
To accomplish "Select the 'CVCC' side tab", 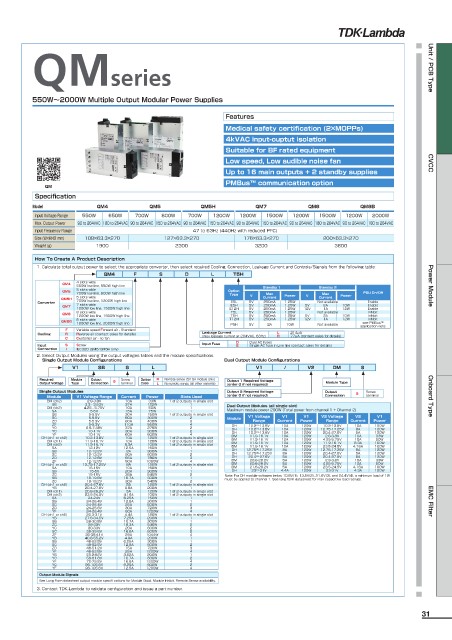I will tap(430, 163).
